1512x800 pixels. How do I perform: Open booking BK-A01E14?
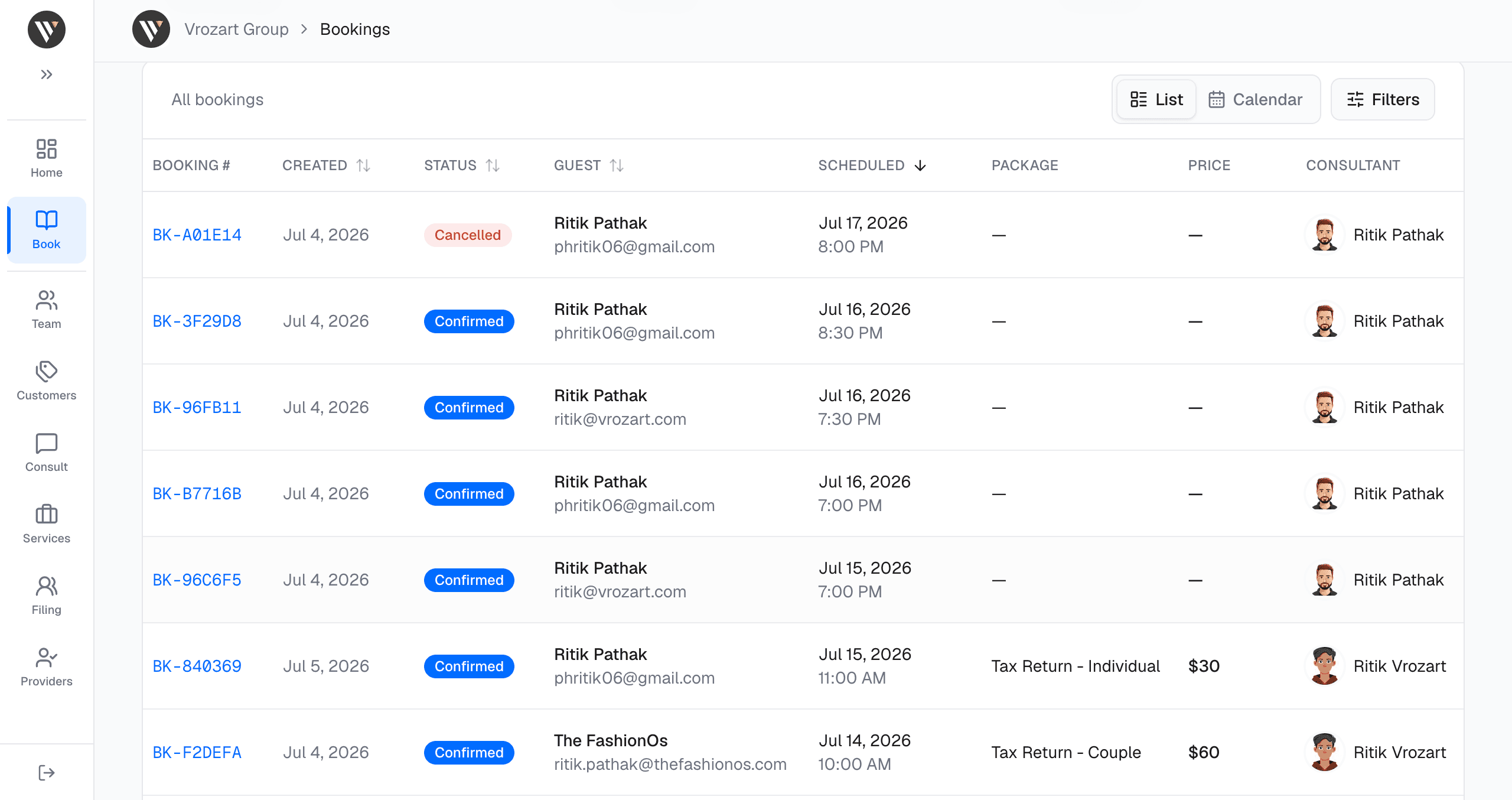(197, 235)
